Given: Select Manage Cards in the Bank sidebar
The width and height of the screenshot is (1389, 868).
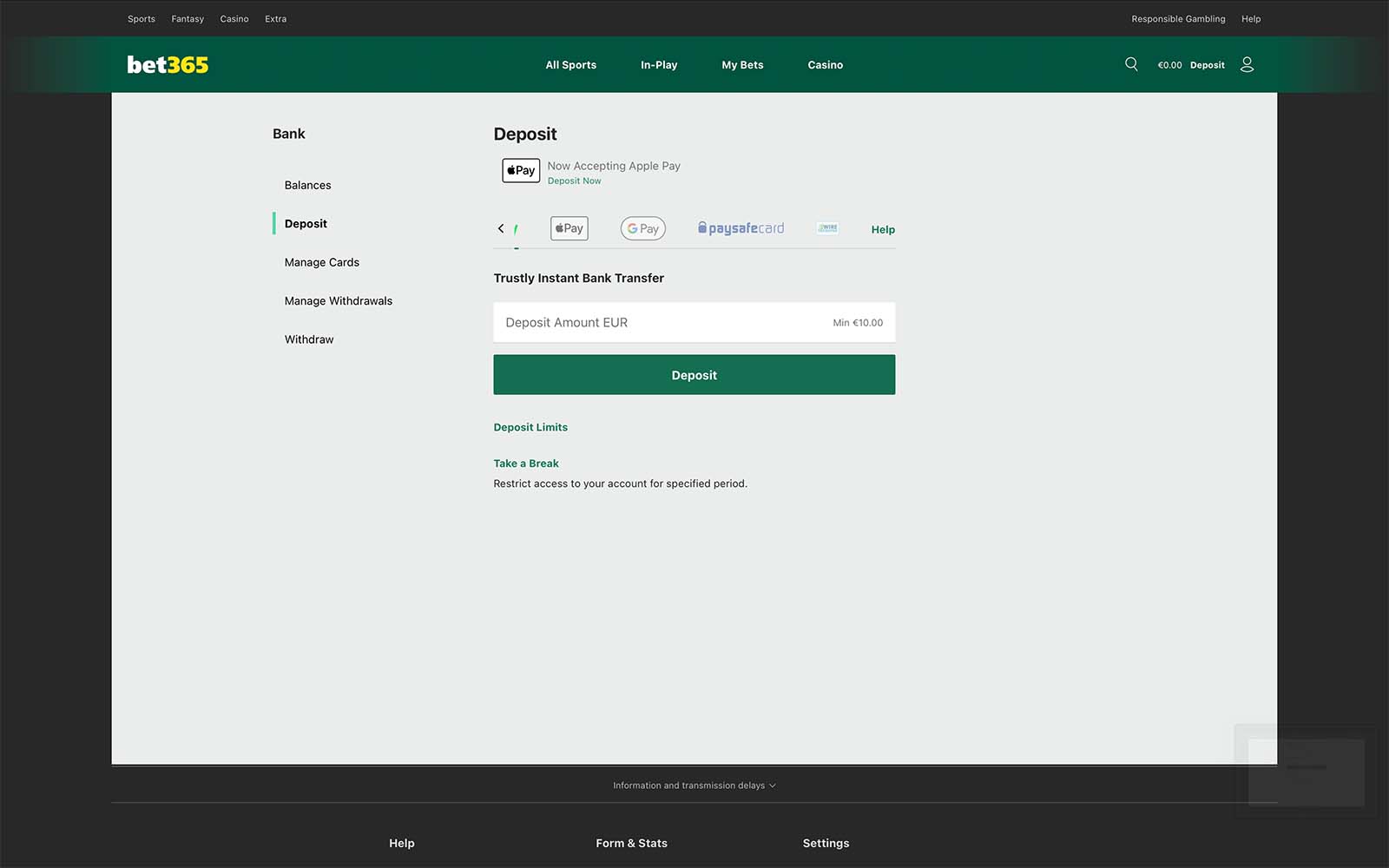Looking at the screenshot, I should pos(321,262).
